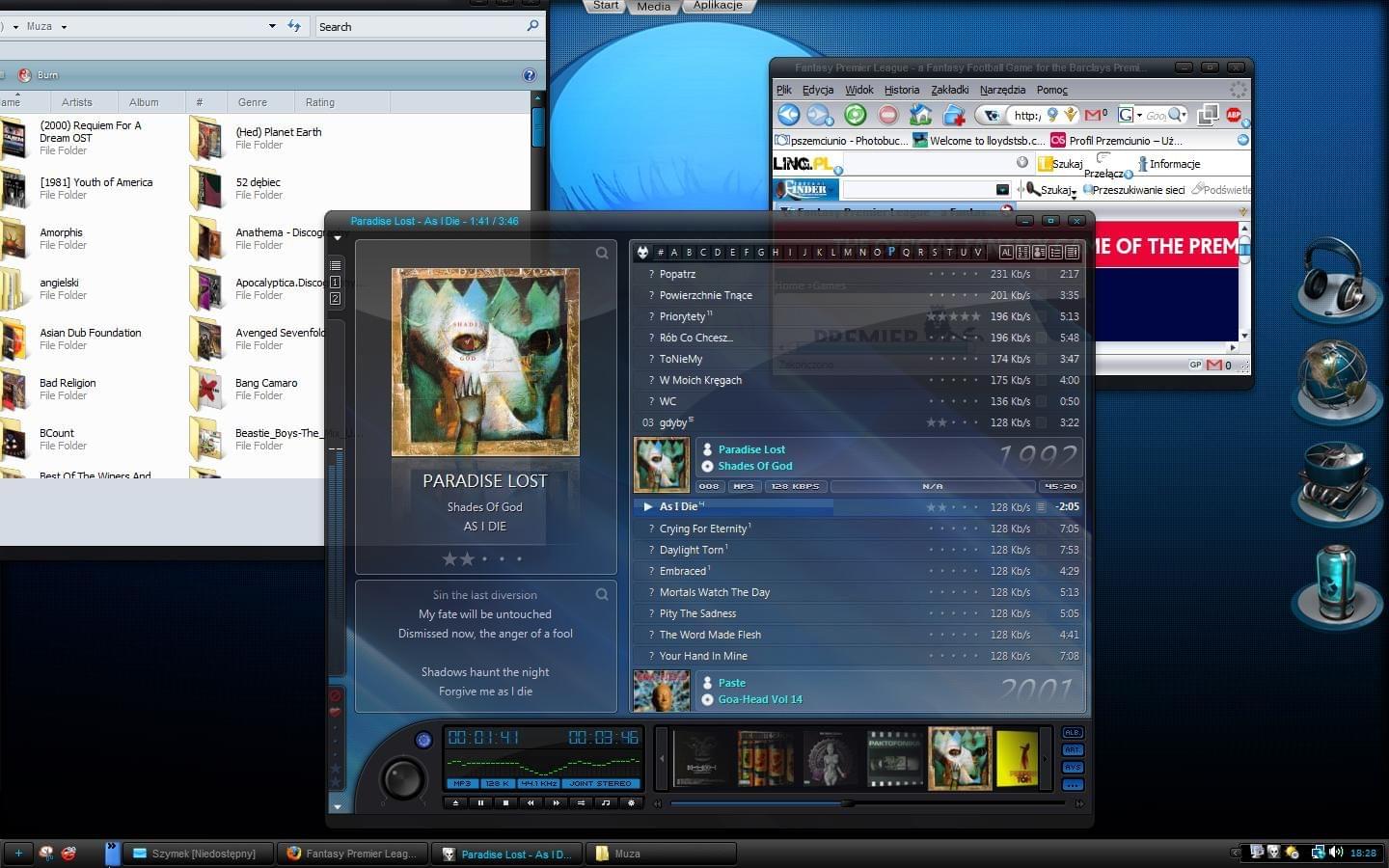Click Firefox reload button
This screenshot has height=868, width=1389.
pyautogui.click(x=856, y=115)
